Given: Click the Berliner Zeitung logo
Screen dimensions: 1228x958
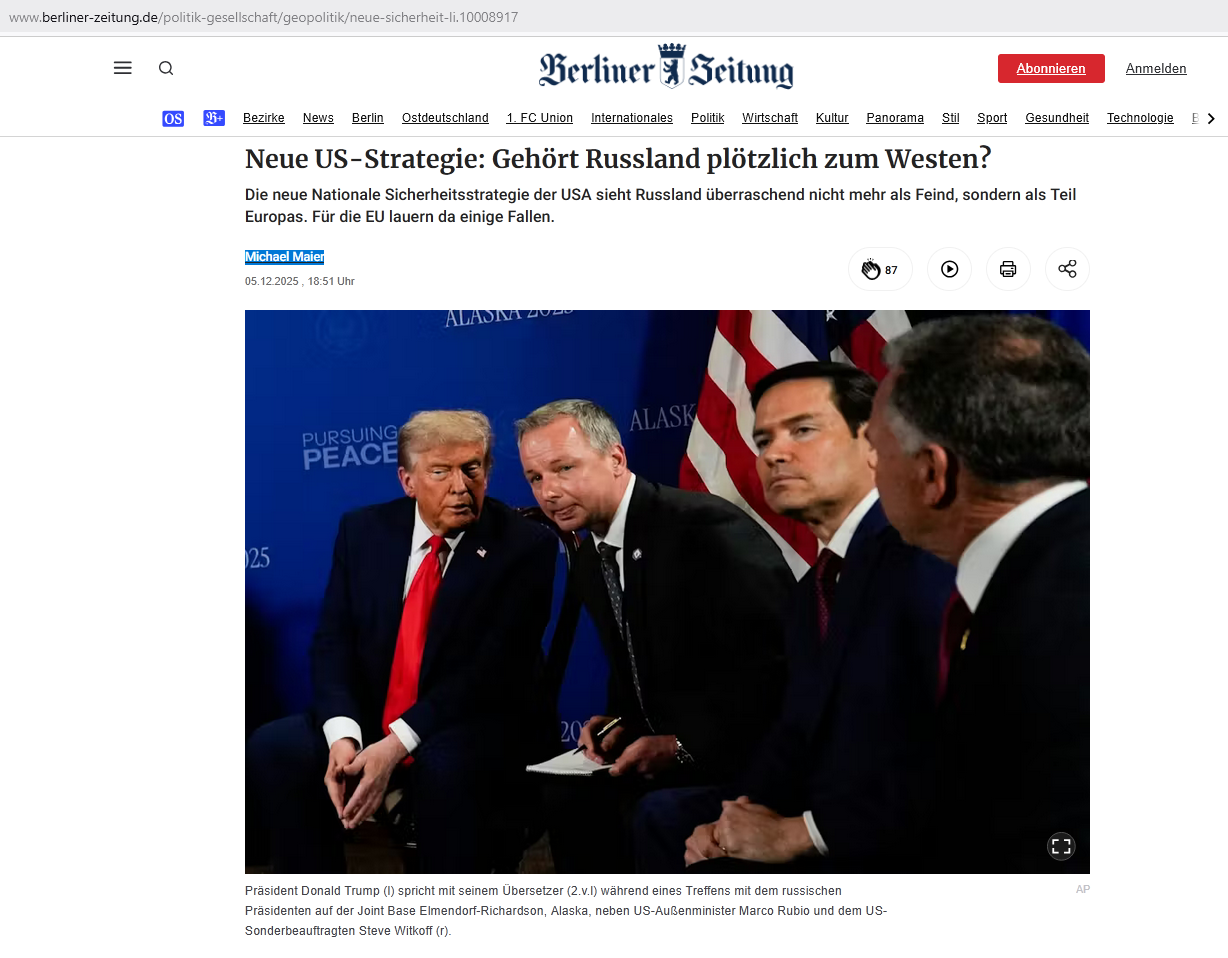Looking at the screenshot, I should (666, 67).
